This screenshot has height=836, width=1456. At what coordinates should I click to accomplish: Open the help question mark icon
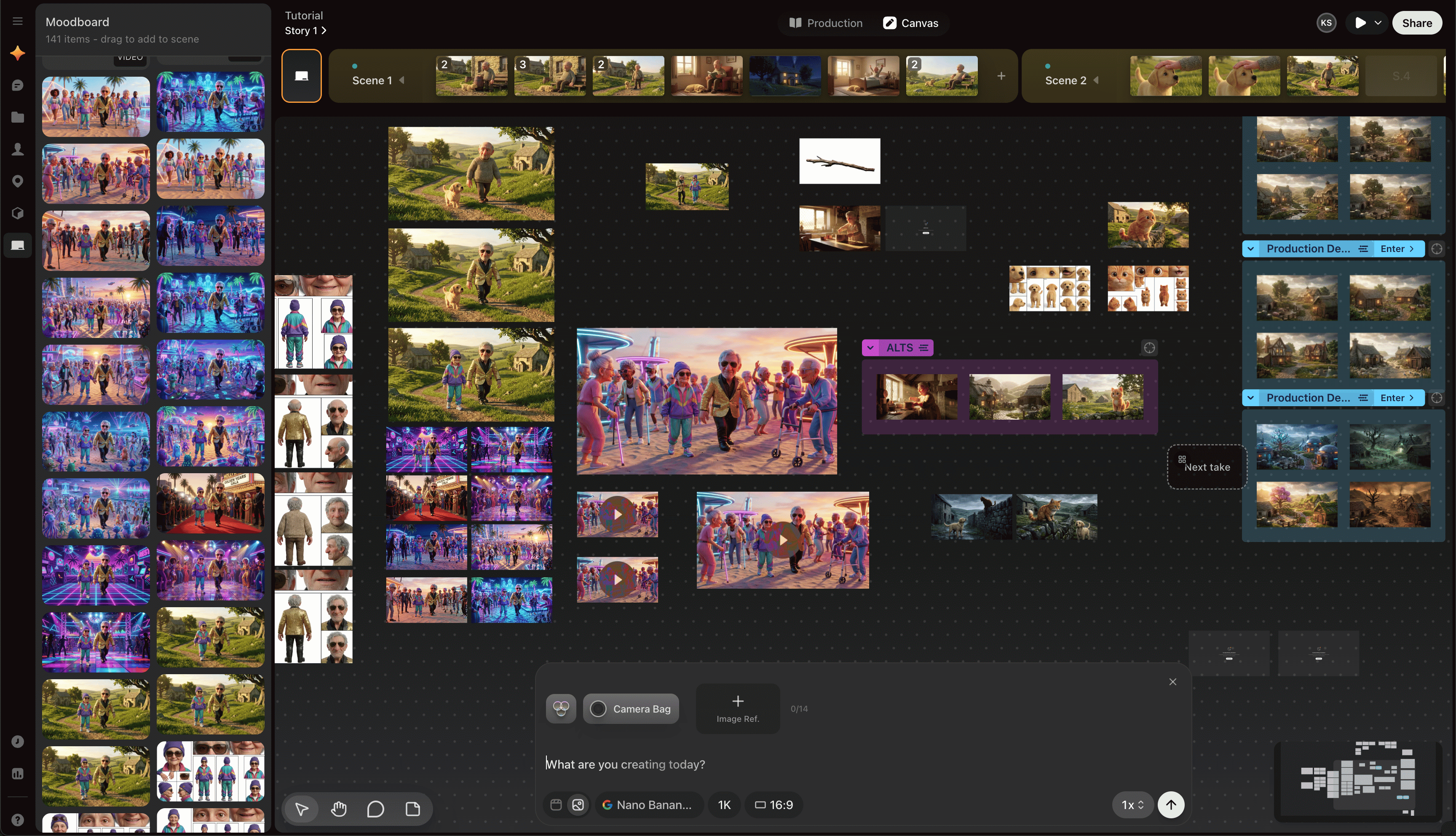pyautogui.click(x=18, y=819)
